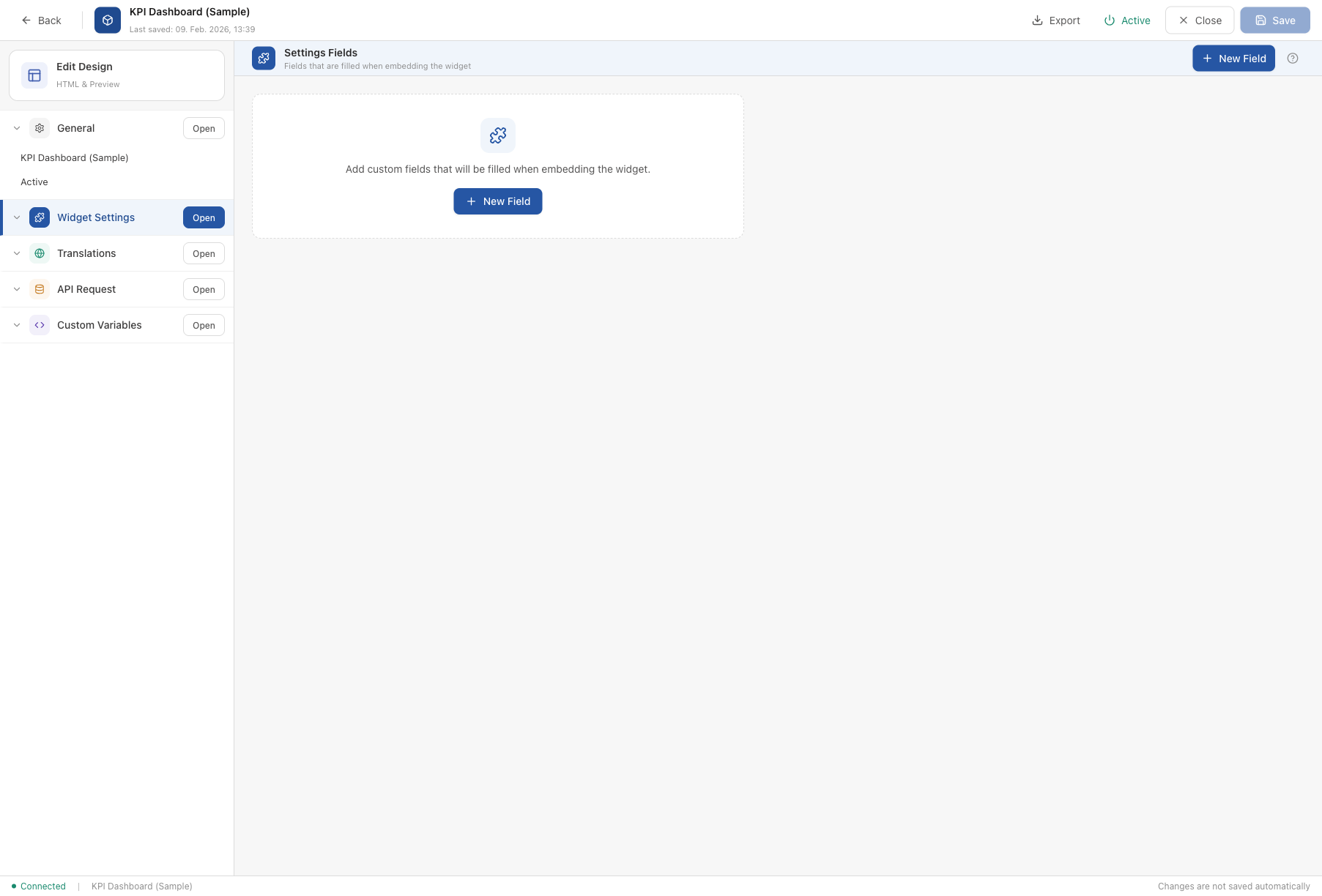The image size is (1322, 896).
Task: Open the API Request section
Action: (204, 289)
